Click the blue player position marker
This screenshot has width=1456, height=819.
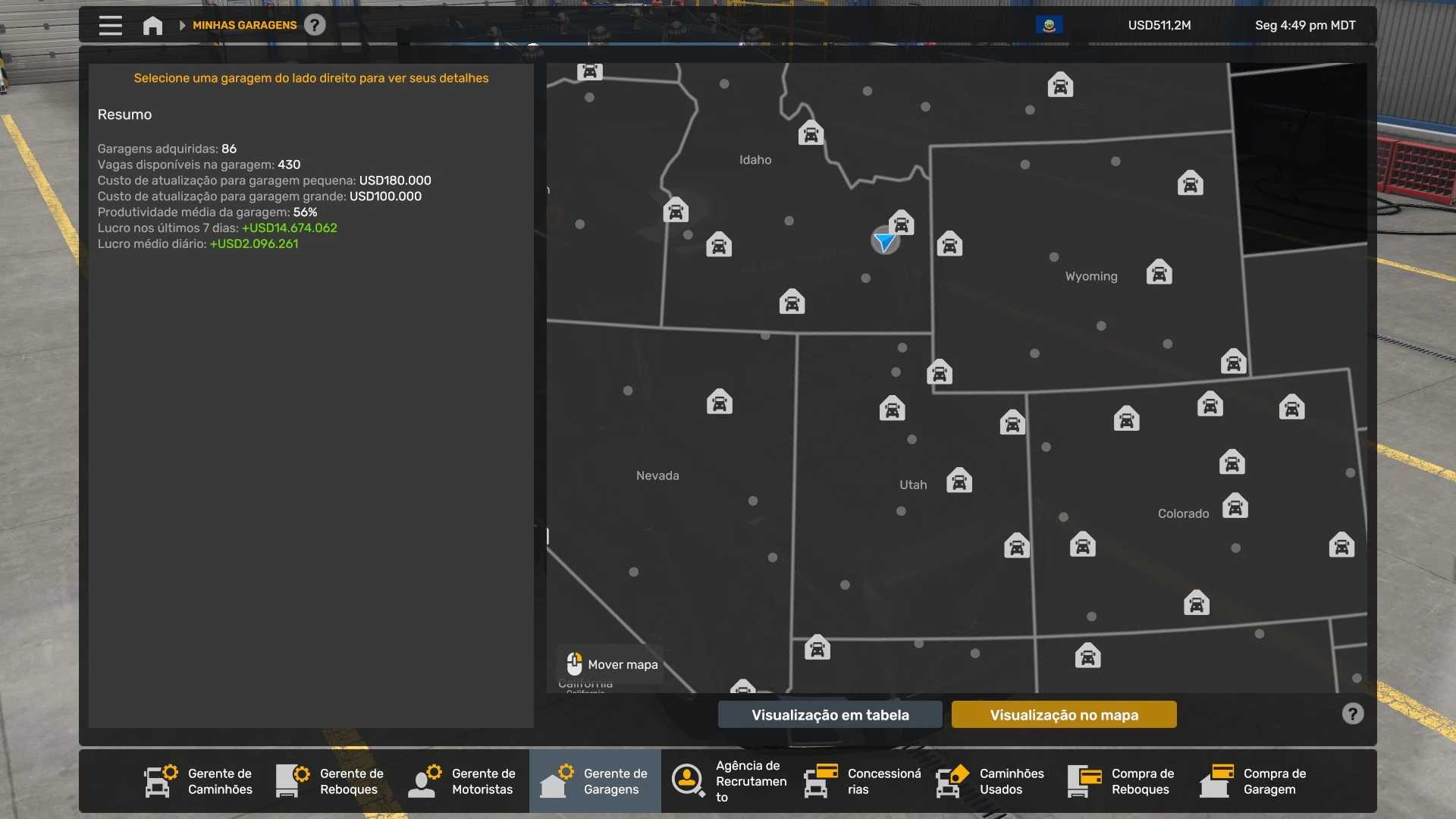click(x=884, y=241)
